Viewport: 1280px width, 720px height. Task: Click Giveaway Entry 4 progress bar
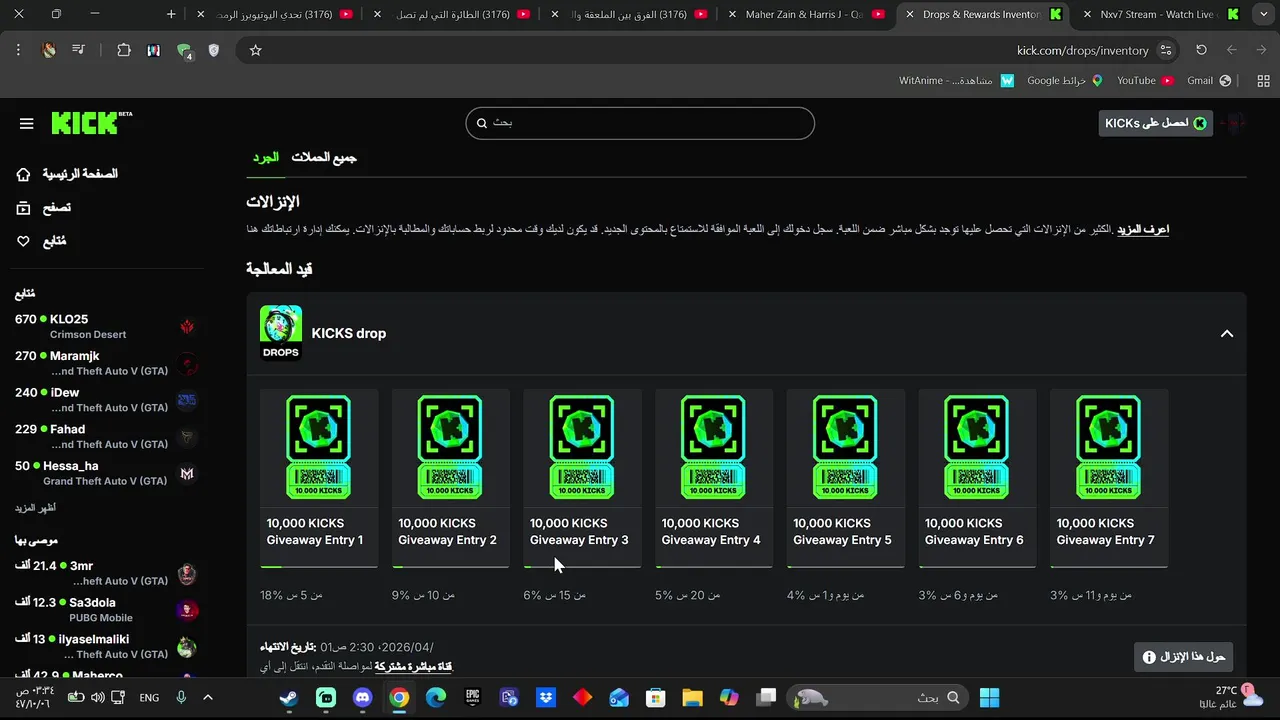pyautogui.click(x=714, y=567)
